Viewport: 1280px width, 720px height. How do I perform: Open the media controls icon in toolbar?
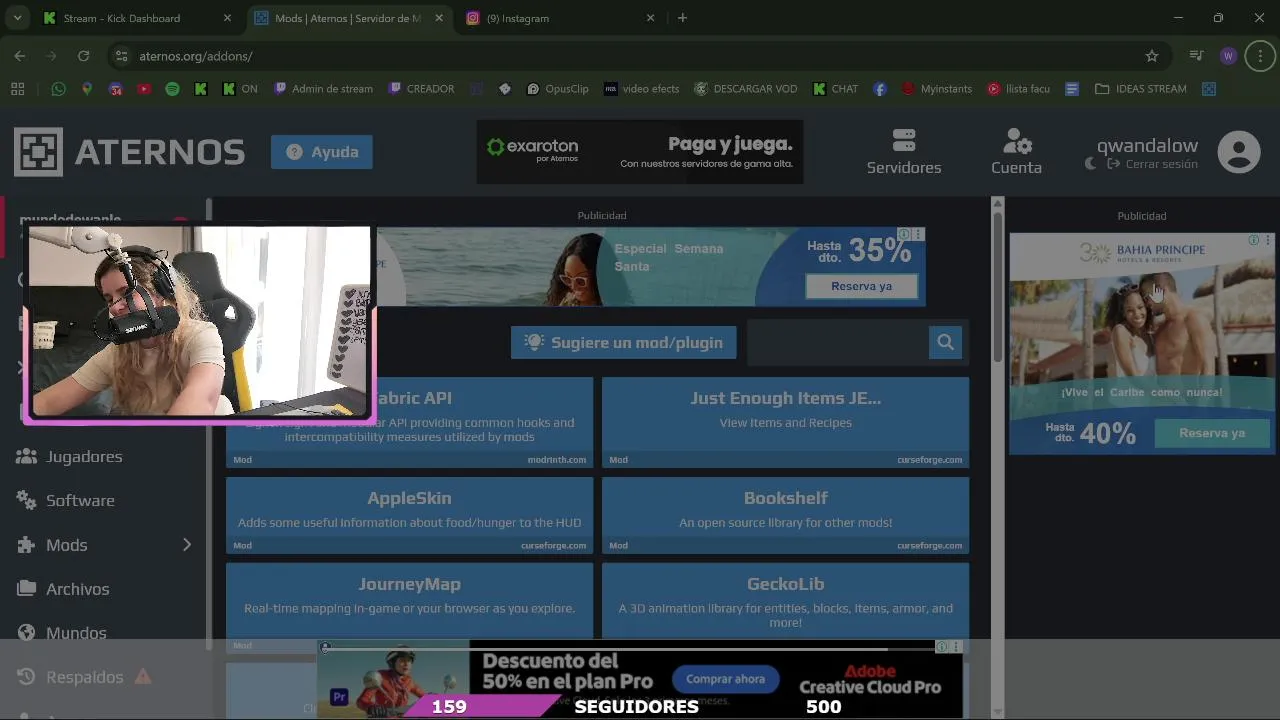point(1196,56)
